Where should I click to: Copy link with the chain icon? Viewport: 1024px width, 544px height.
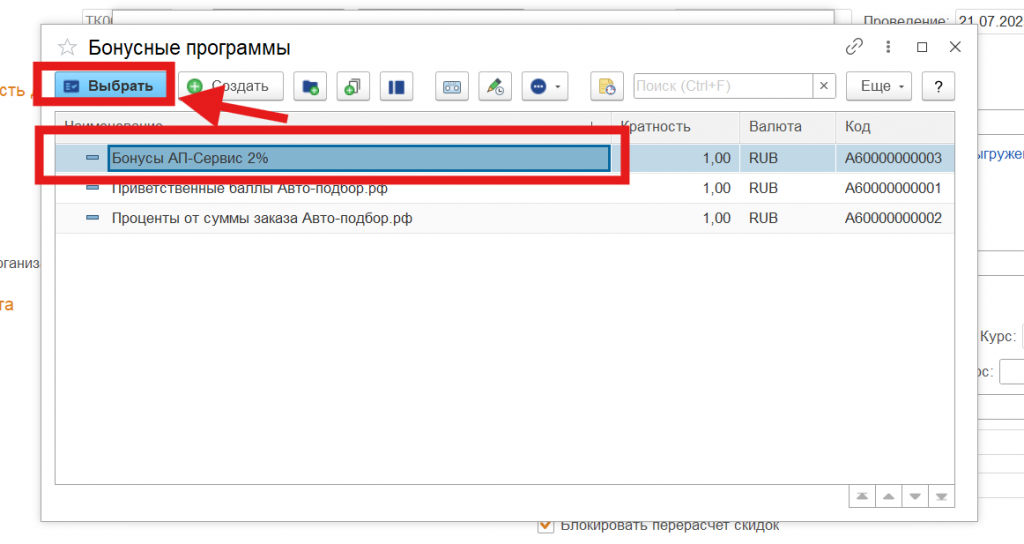pos(854,47)
